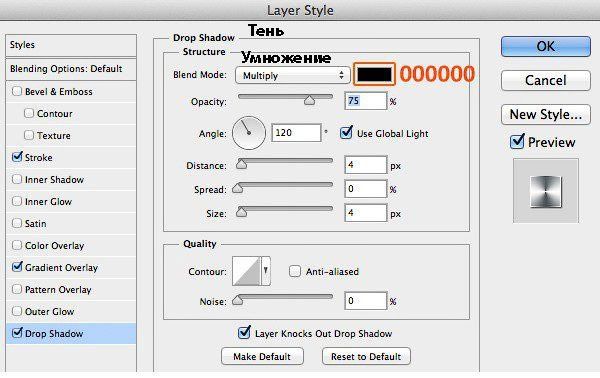
Task: Open the Blend Mode Multiply dropdown
Action: point(292,75)
